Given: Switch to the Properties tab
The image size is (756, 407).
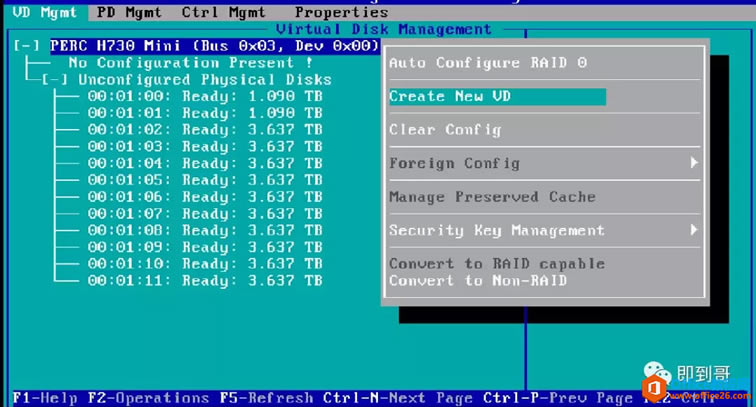Looking at the screenshot, I should [341, 13].
